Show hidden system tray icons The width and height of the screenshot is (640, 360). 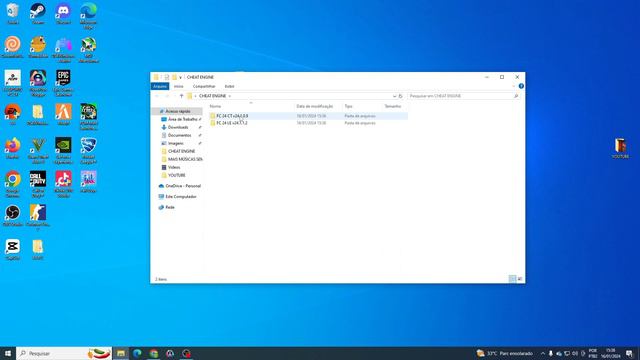(543, 353)
